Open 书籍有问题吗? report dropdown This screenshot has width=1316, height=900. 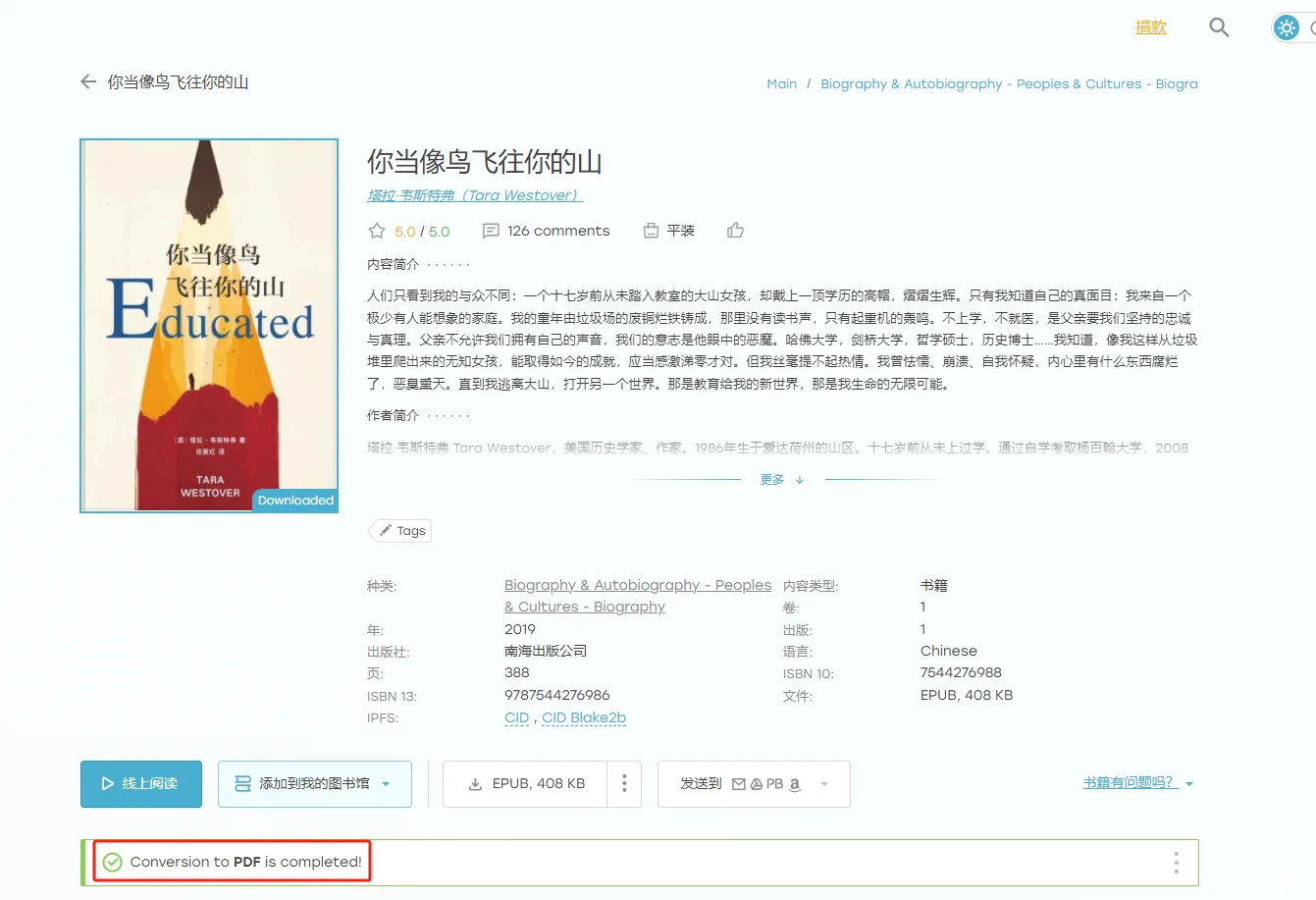tap(1138, 783)
